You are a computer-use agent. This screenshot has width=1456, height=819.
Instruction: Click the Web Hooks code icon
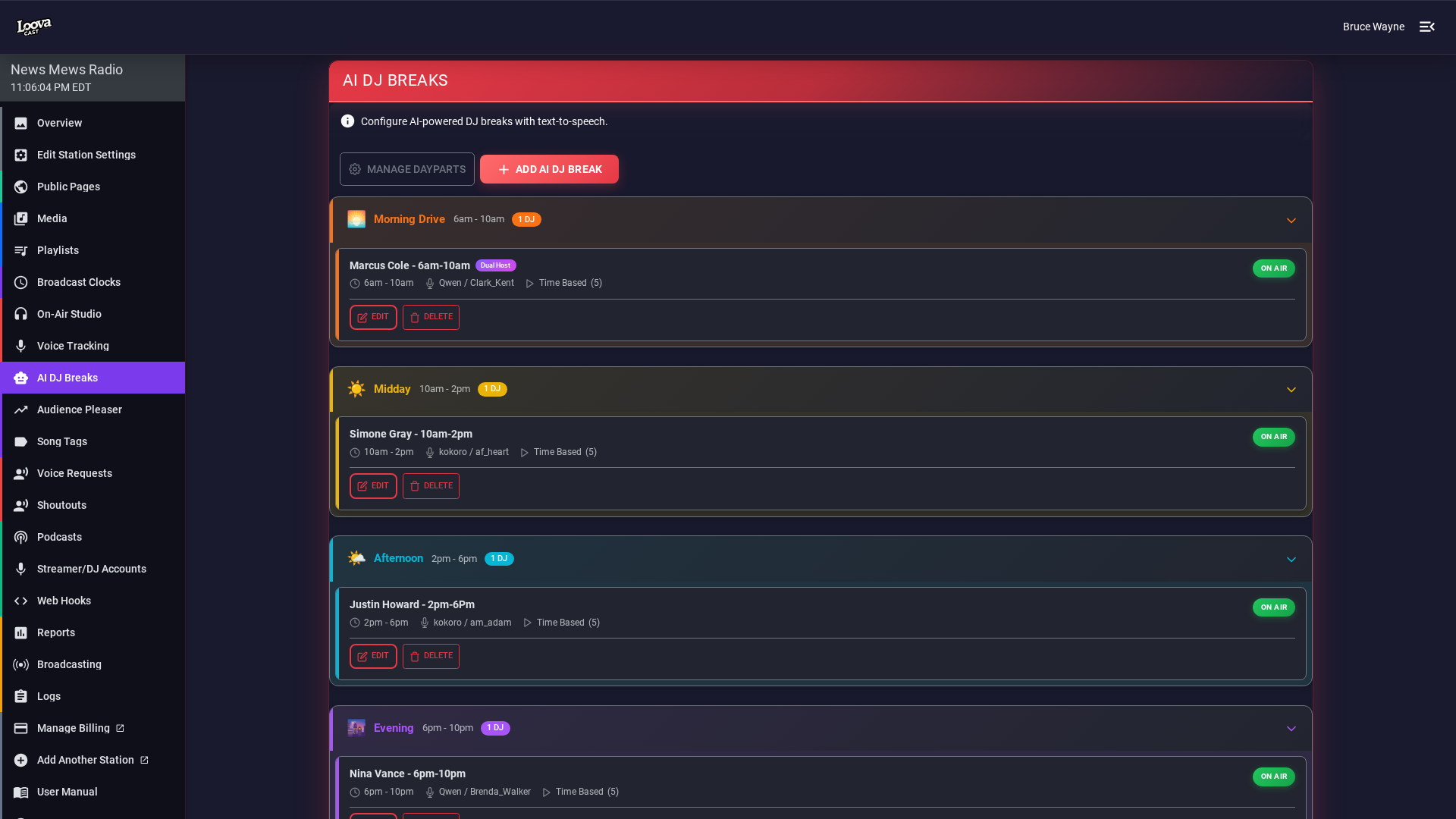click(x=20, y=601)
